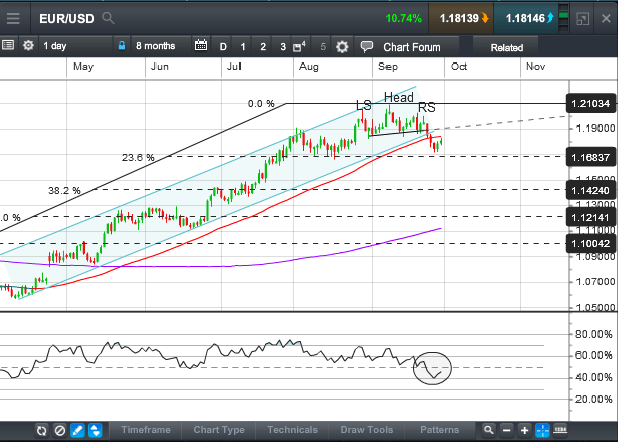Click the Oct month on time axis

pos(459,66)
